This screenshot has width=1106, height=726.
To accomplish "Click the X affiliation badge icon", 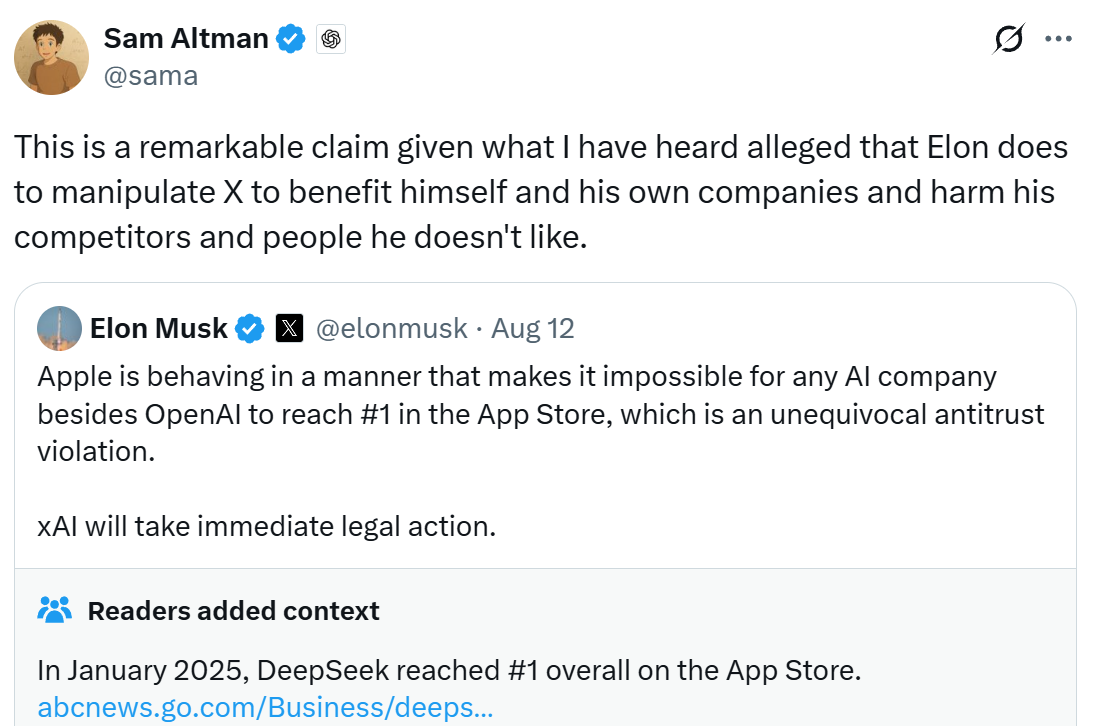I will pyautogui.click(x=289, y=328).
